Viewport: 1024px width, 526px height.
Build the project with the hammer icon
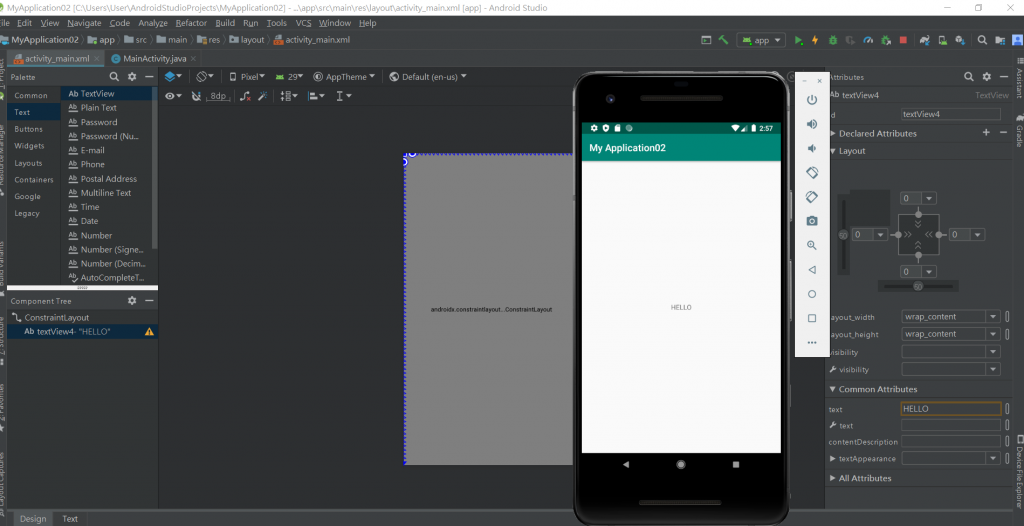coord(724,40)
